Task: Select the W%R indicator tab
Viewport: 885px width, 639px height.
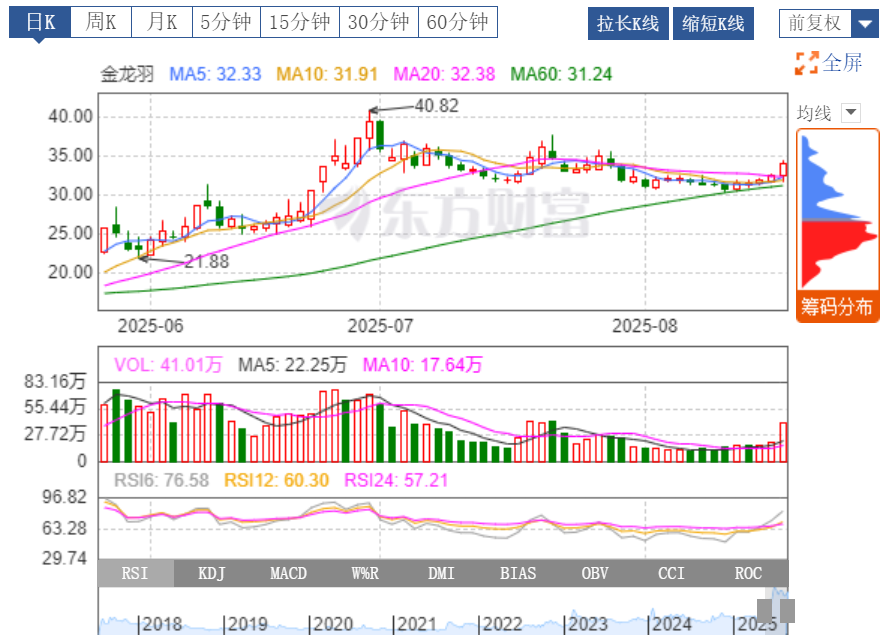Action: [x=365, y=574]
